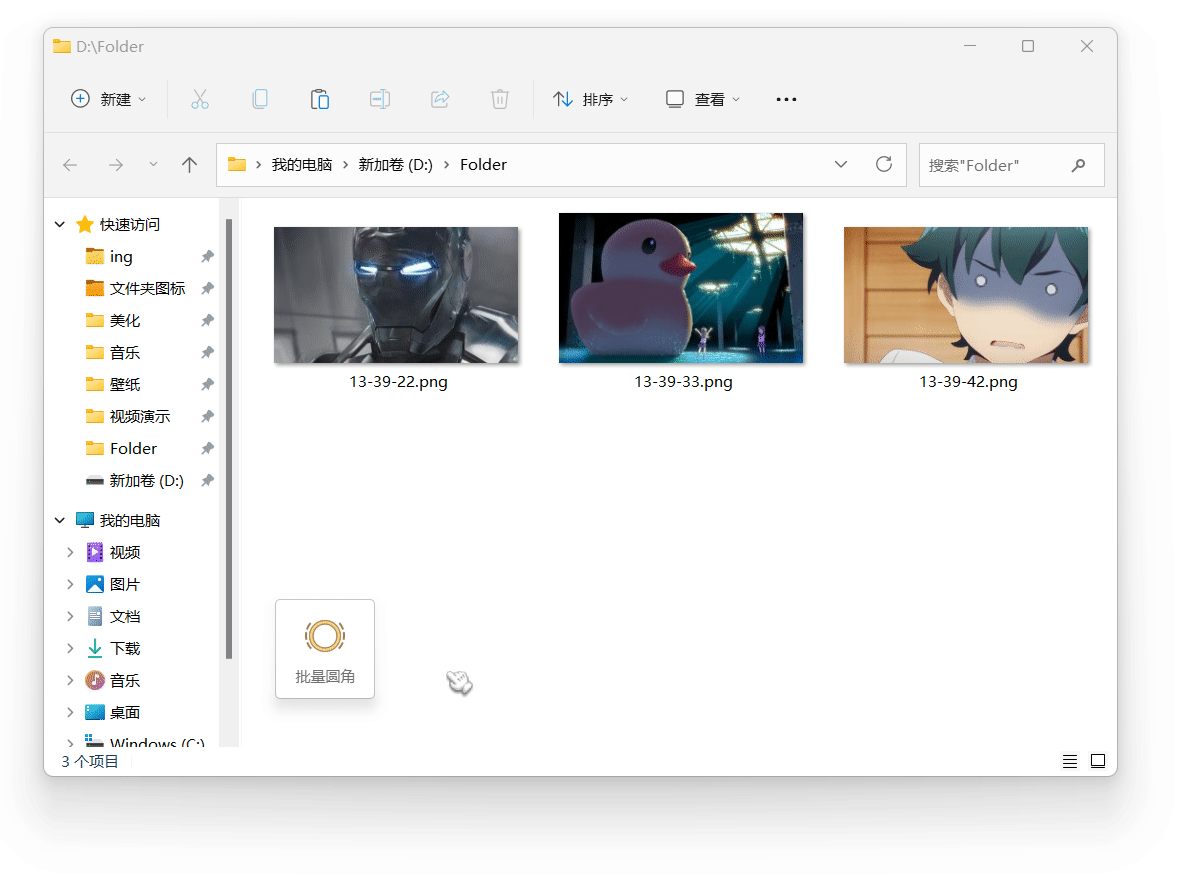Click the sidebar vertical scrollbar
This screenshot has width=1180, height=879.
(229, 439)
